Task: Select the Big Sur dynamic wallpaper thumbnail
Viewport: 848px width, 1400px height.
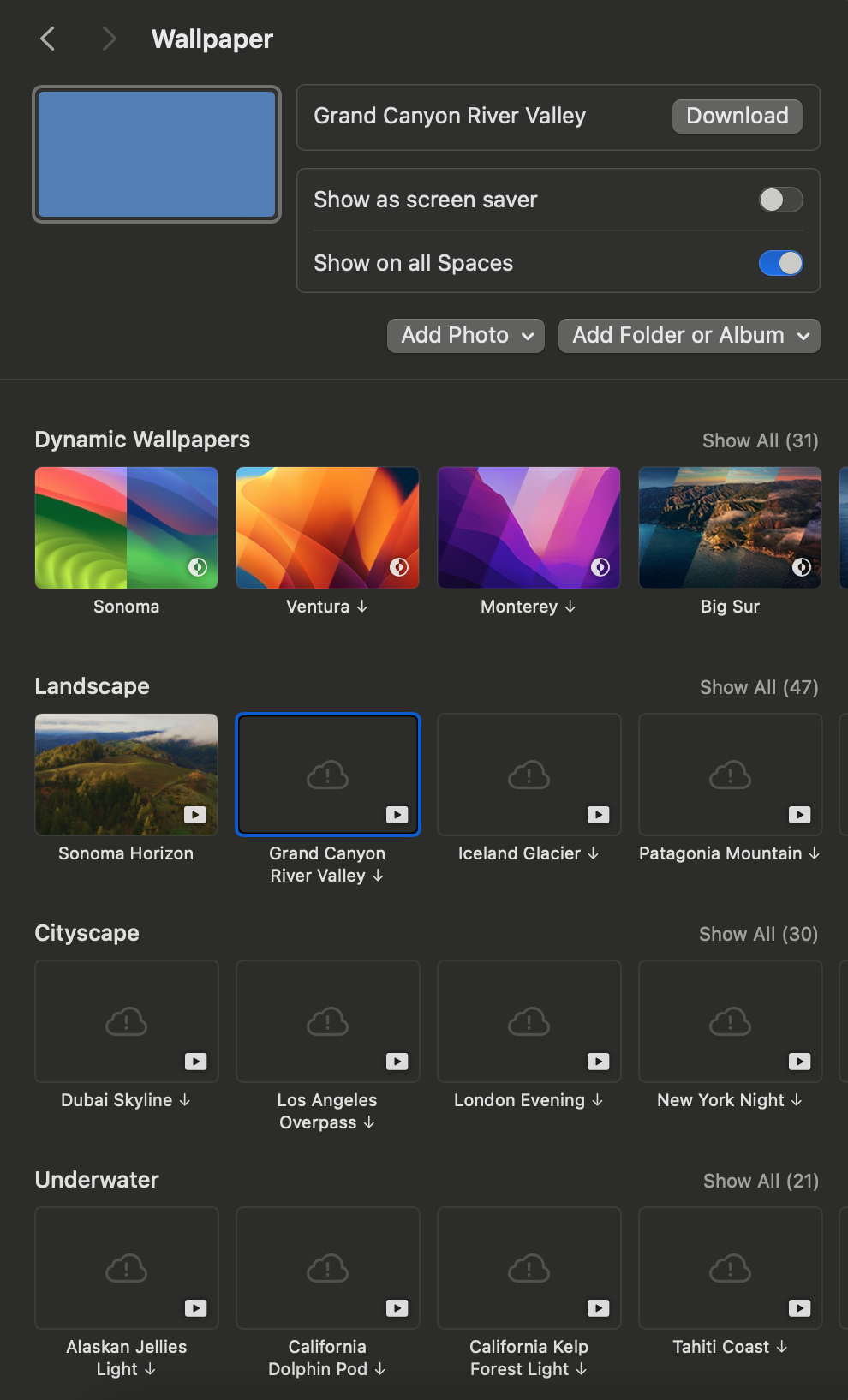Action: [730, 528]
